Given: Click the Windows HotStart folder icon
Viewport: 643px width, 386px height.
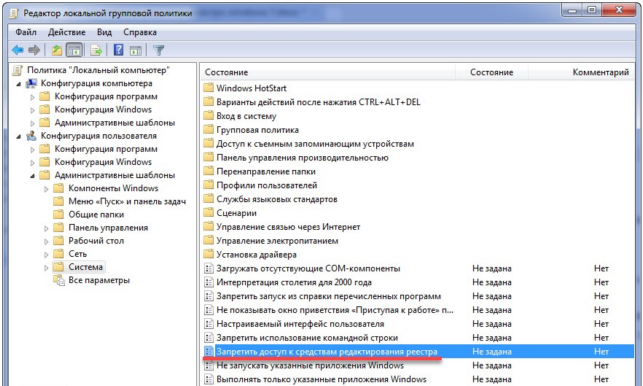Looking at the screenshot, I should pyautogui.click(x=209, y=88).
